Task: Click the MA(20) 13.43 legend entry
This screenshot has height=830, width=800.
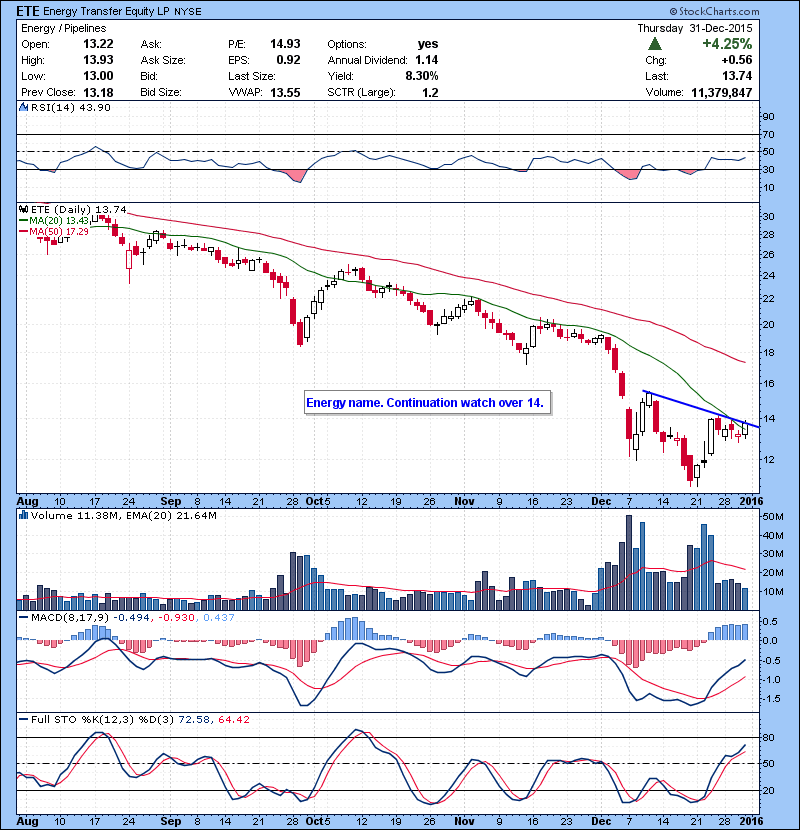Action: (x=54, y=220)
